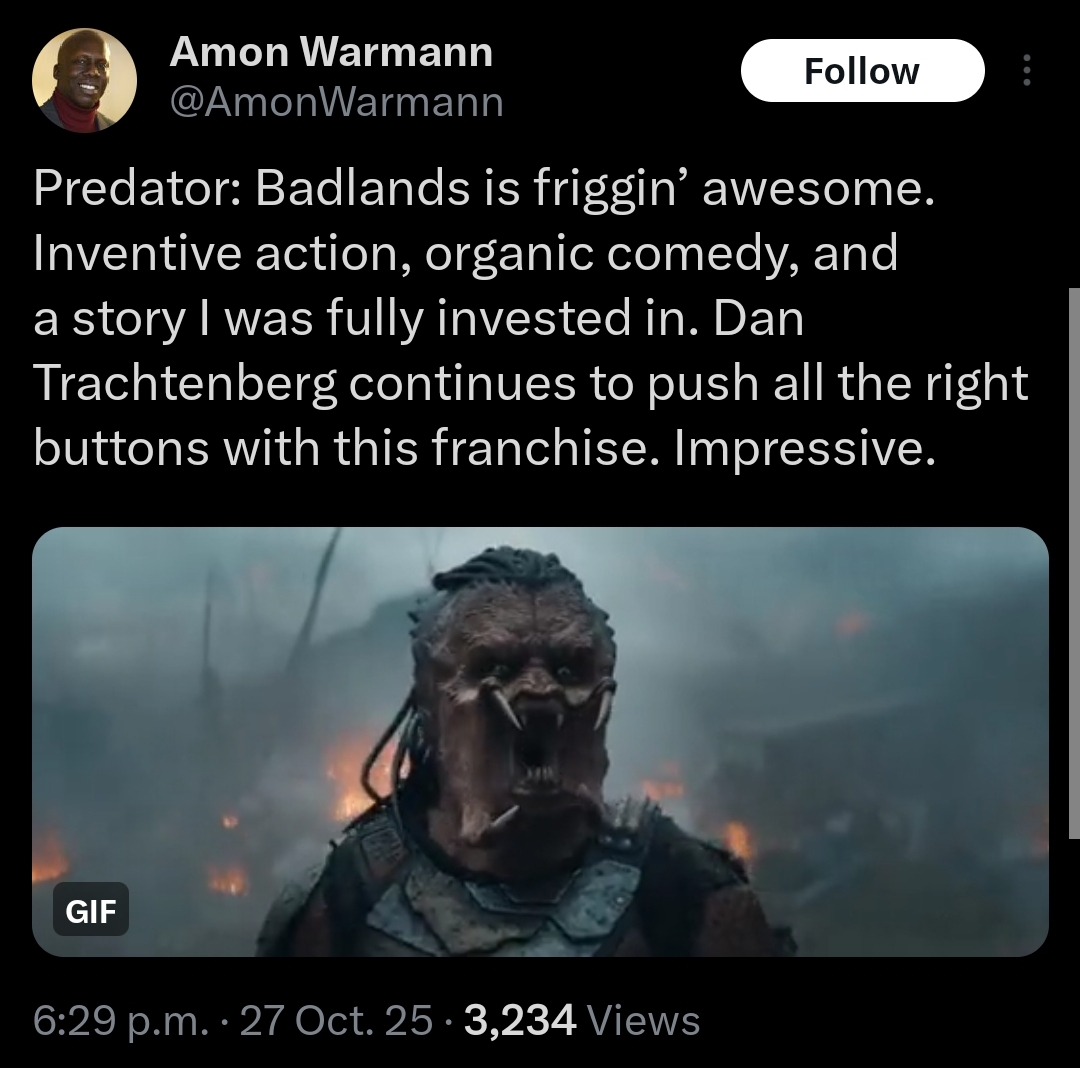Play the Predator GIF in the tweet
The height and width of the screenshot is (1068, 1080).
(x=540, y=742)
